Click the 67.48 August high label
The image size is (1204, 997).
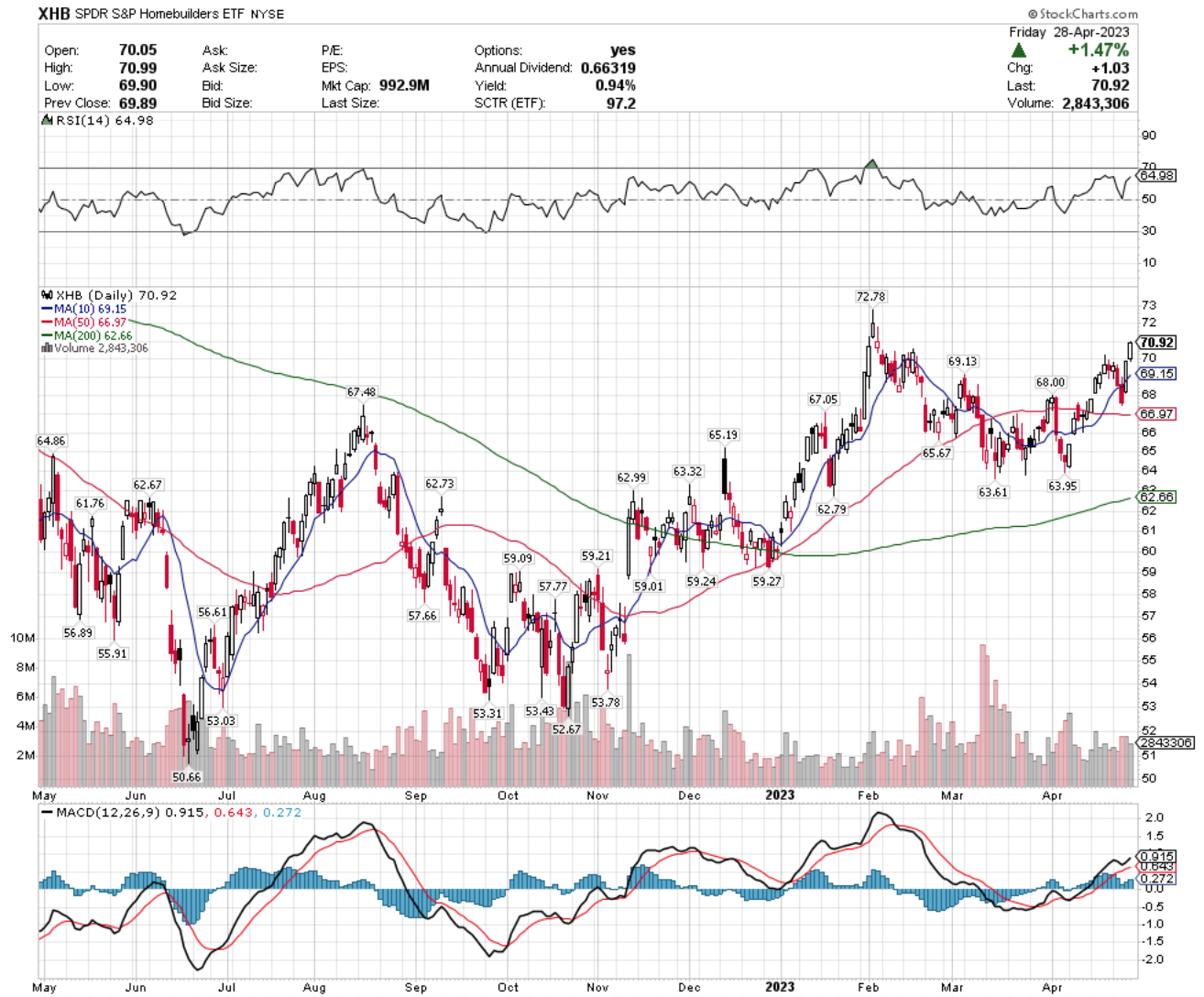coord(361,392)
